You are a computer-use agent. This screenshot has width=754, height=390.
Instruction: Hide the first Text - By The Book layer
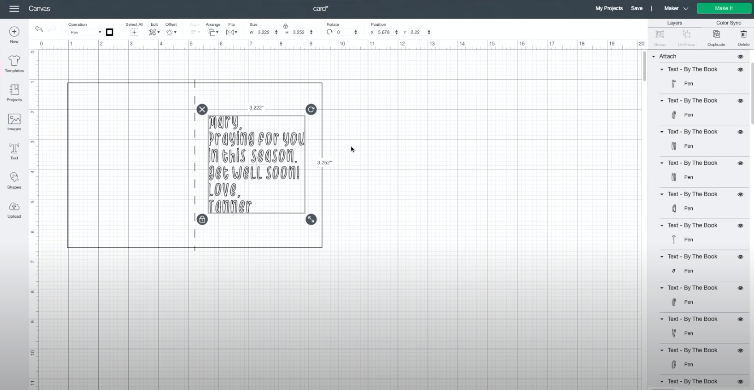[x=741, y=70]
